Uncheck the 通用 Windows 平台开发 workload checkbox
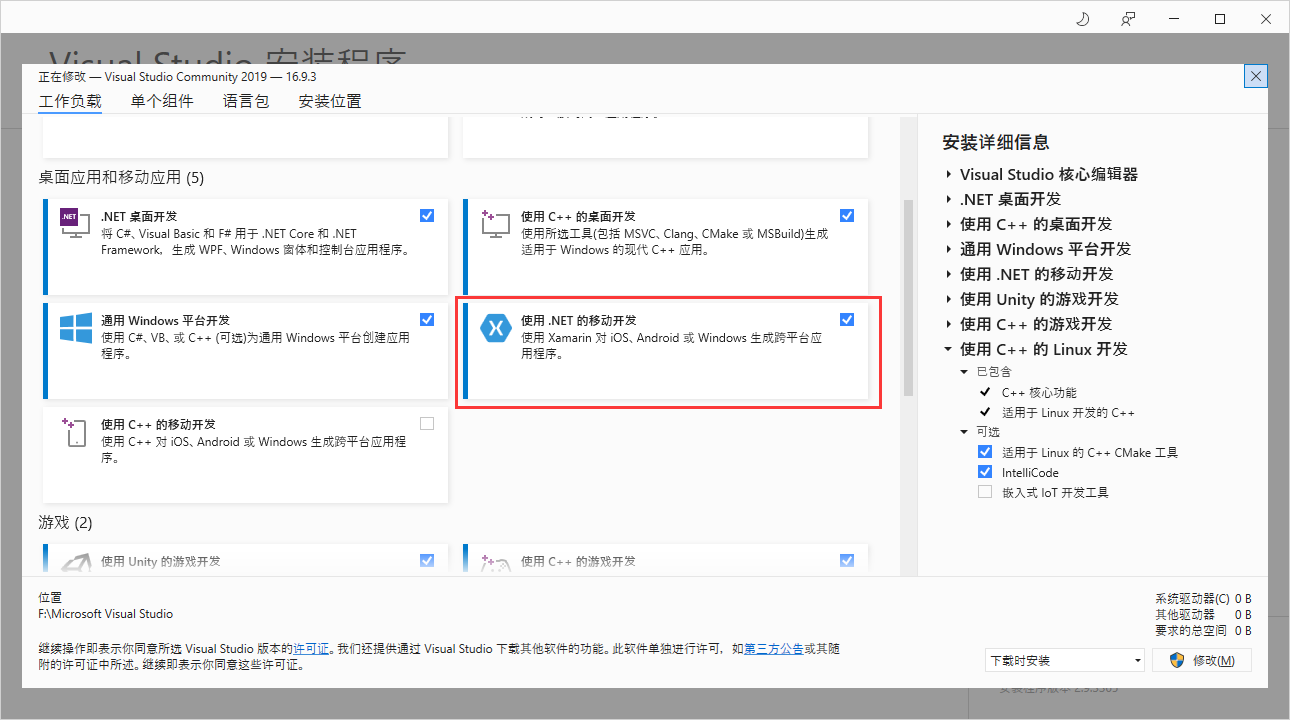The width and height of the screenshot is (1290, 720). click(427, 319)
